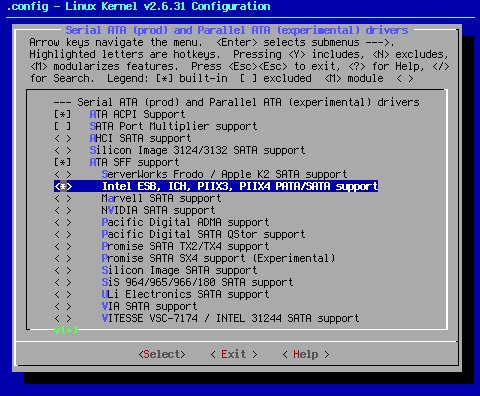This screenshot has height=396, width=480.
Task: Select NVIDIA SATA support entry
Action: [x=158, y=210]
